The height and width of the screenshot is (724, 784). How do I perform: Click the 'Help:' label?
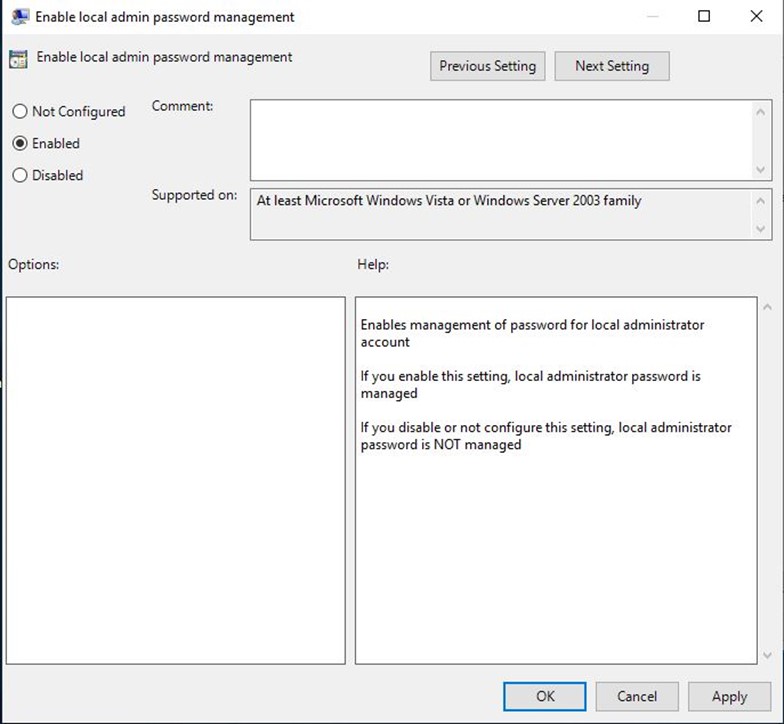pyautogui.click(x=373, y=264)
